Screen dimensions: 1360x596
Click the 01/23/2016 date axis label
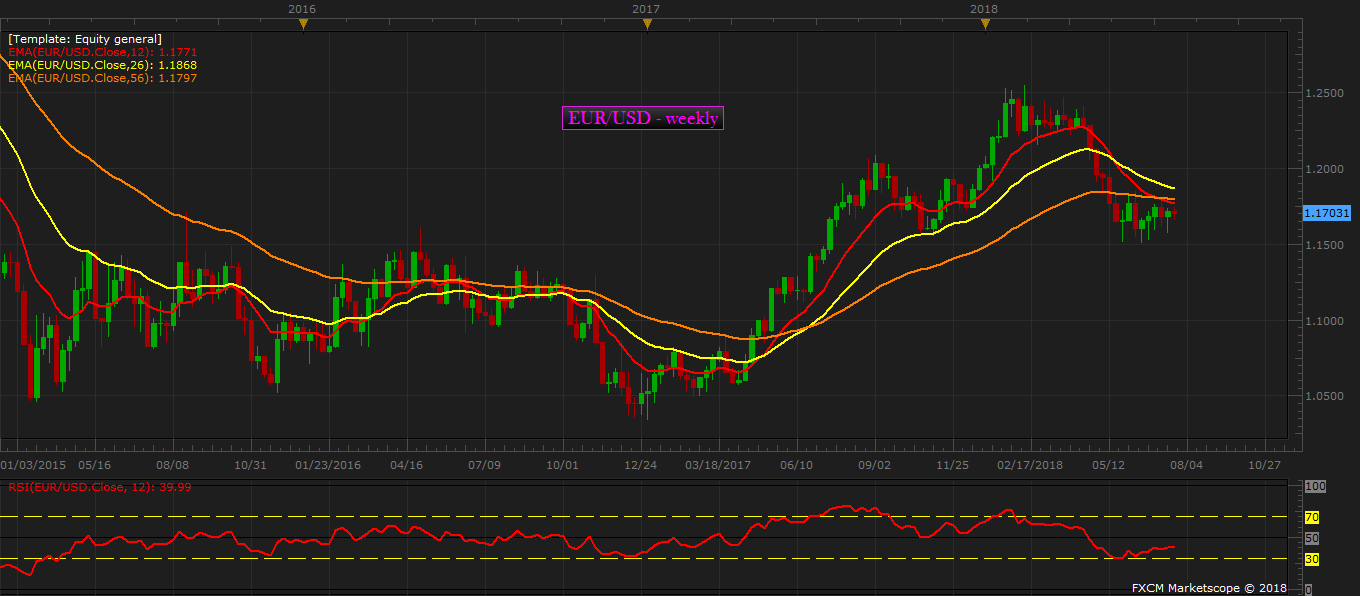[x=328, y=465]
